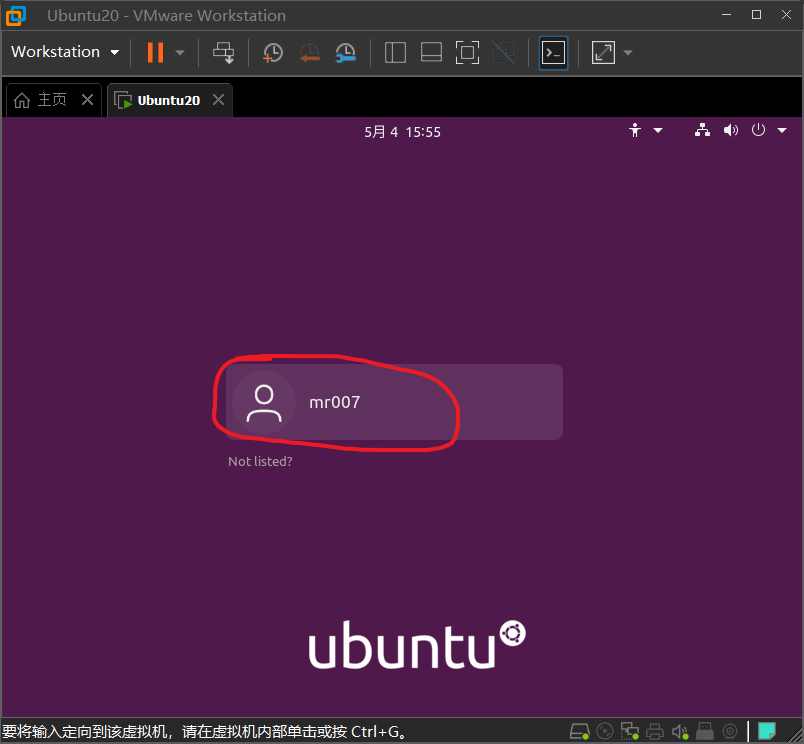Click the Not listed? link
The width and height of the screenshot is (804, 744).
coord(260,461)
